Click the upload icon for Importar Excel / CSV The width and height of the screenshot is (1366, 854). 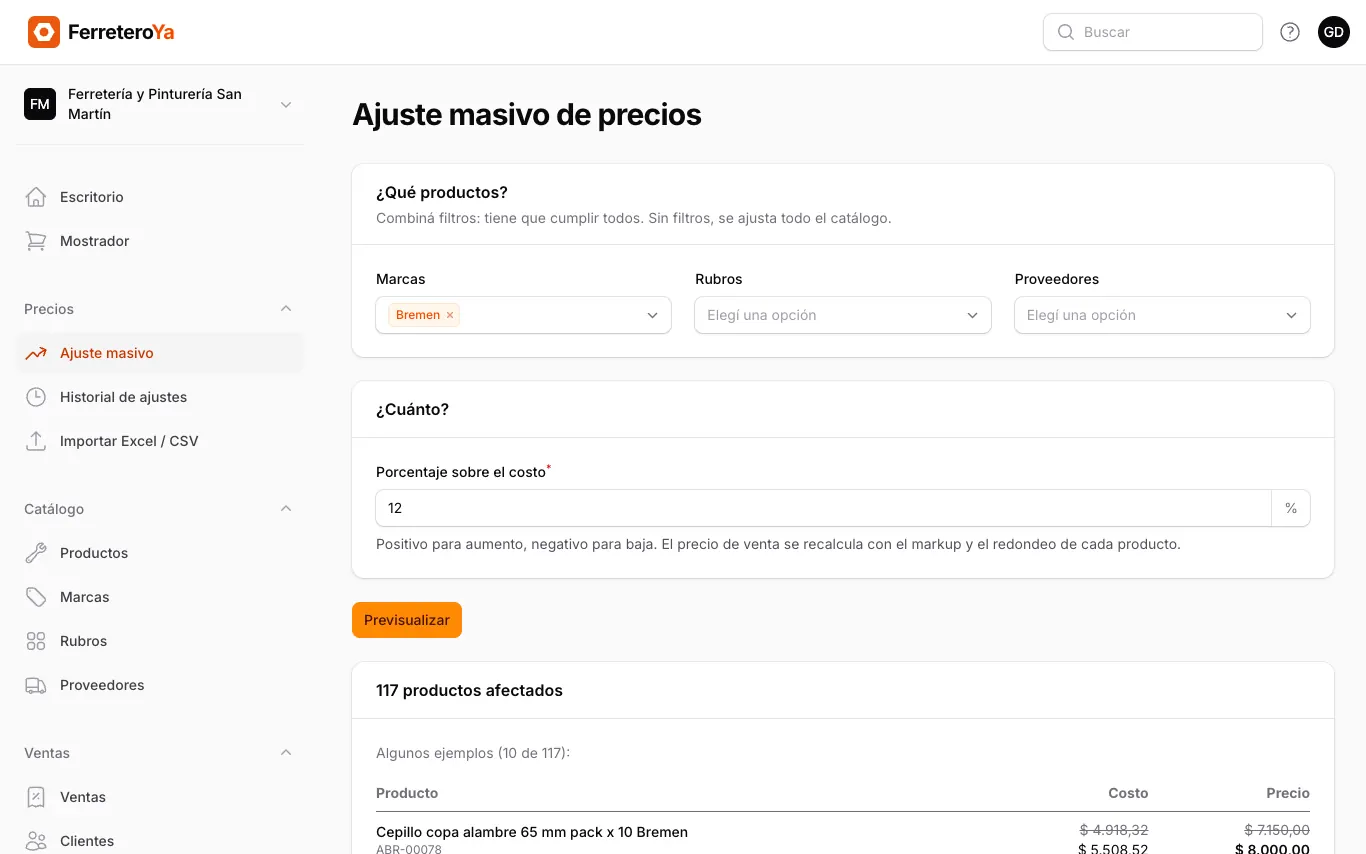(36, 441)
